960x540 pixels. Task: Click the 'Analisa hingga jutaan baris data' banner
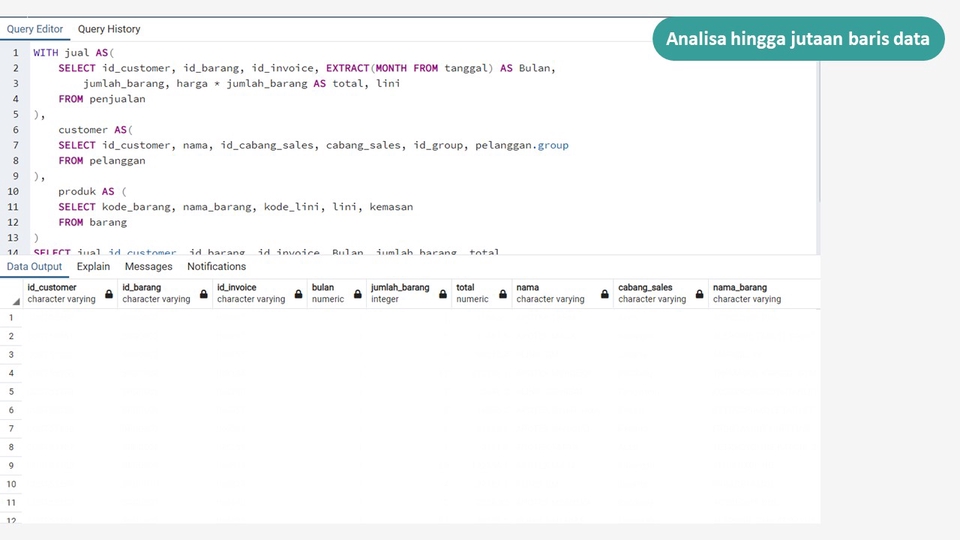tap(798, 39)
